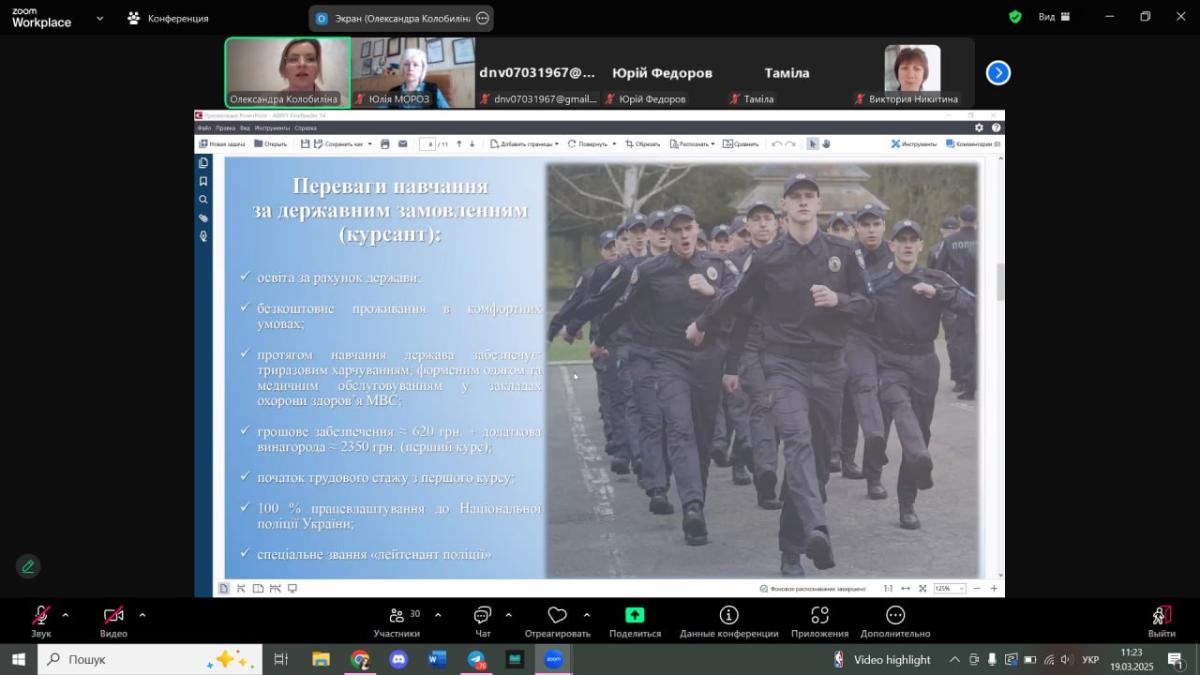The width and height of the screenshot is (1200, 675).
Task: Open the Чат chat panel
Action: tap(483, 618)
